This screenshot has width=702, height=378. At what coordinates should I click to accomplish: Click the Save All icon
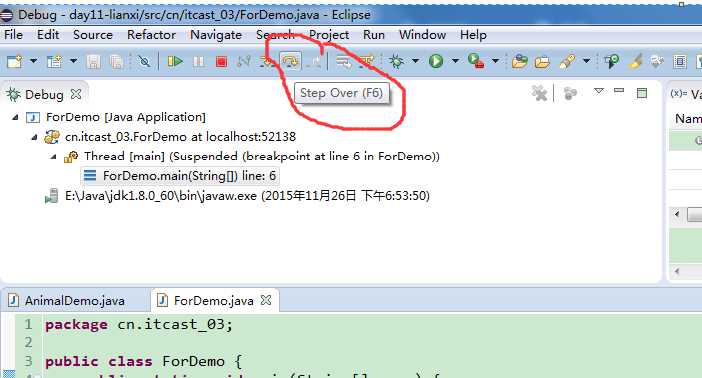[116, 61]
